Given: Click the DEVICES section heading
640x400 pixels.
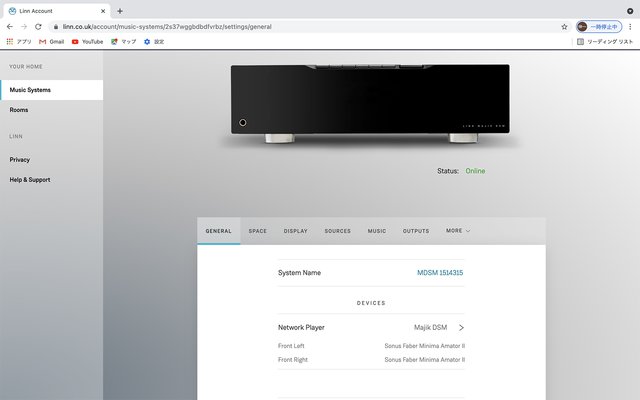Looking at the screenshot, I should (x=371, y=303).
